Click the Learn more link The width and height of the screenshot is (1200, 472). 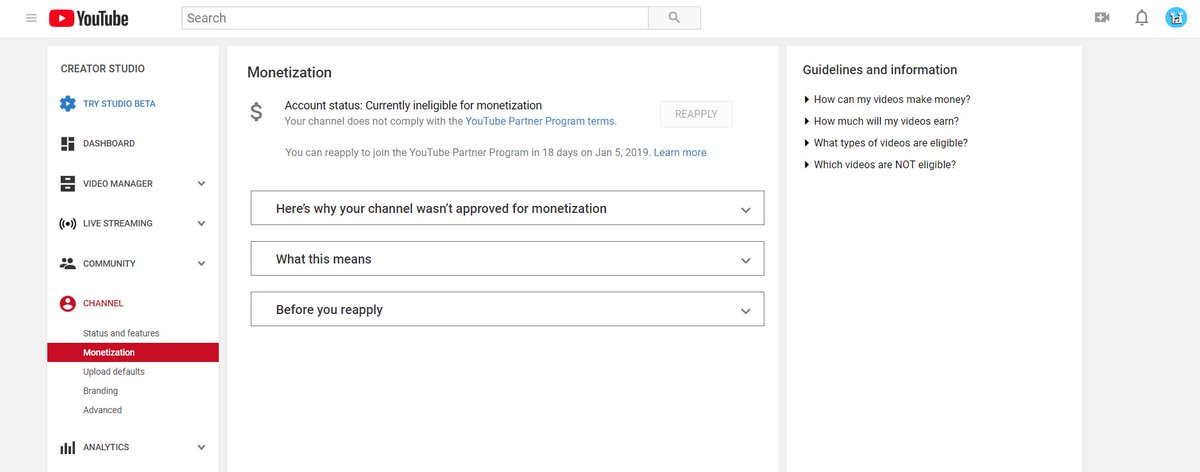tap(680, 153)
